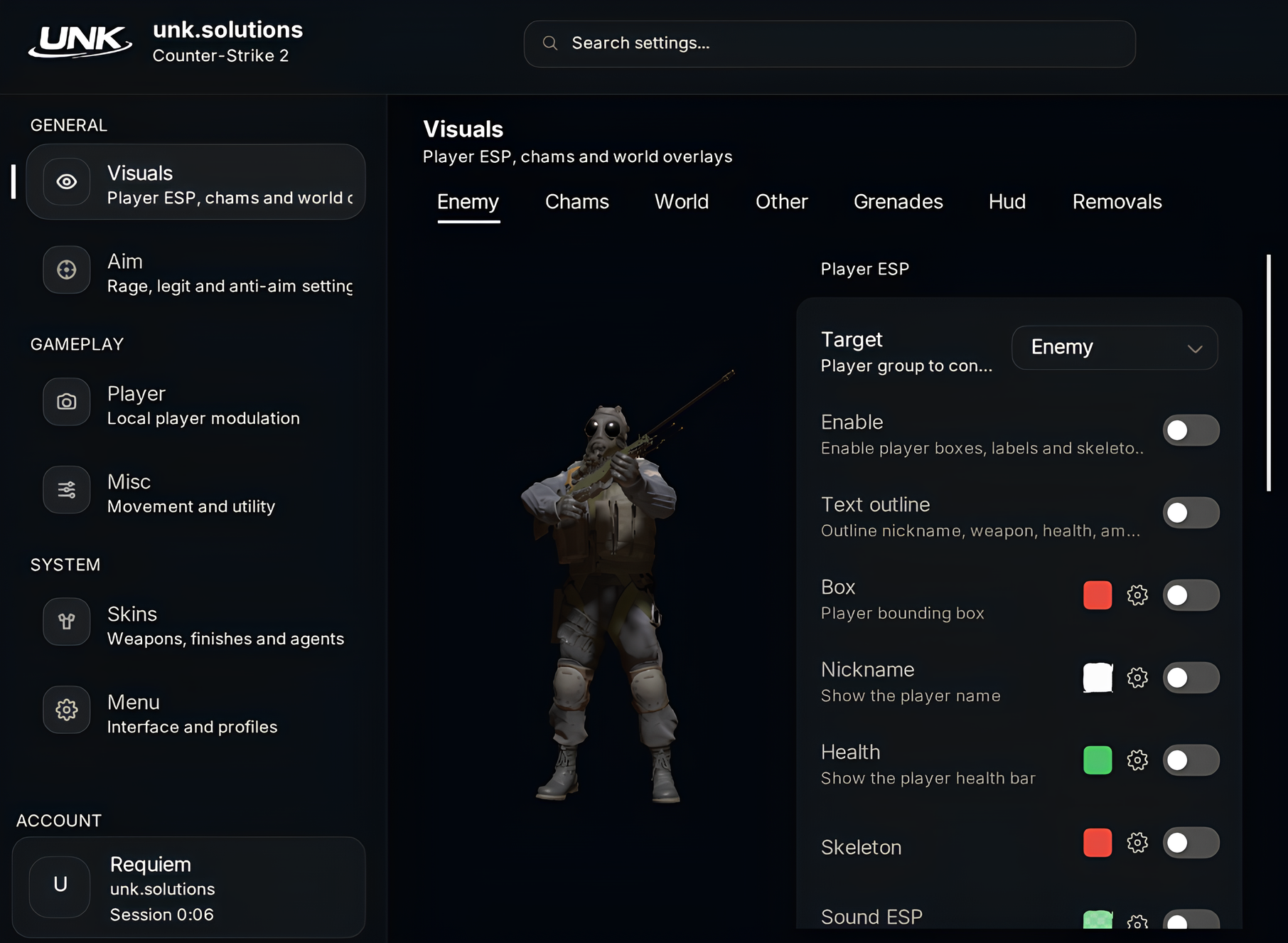This screenshot has width=1288, height=943.
Task: Switch to the World tab
Action: 682,202
